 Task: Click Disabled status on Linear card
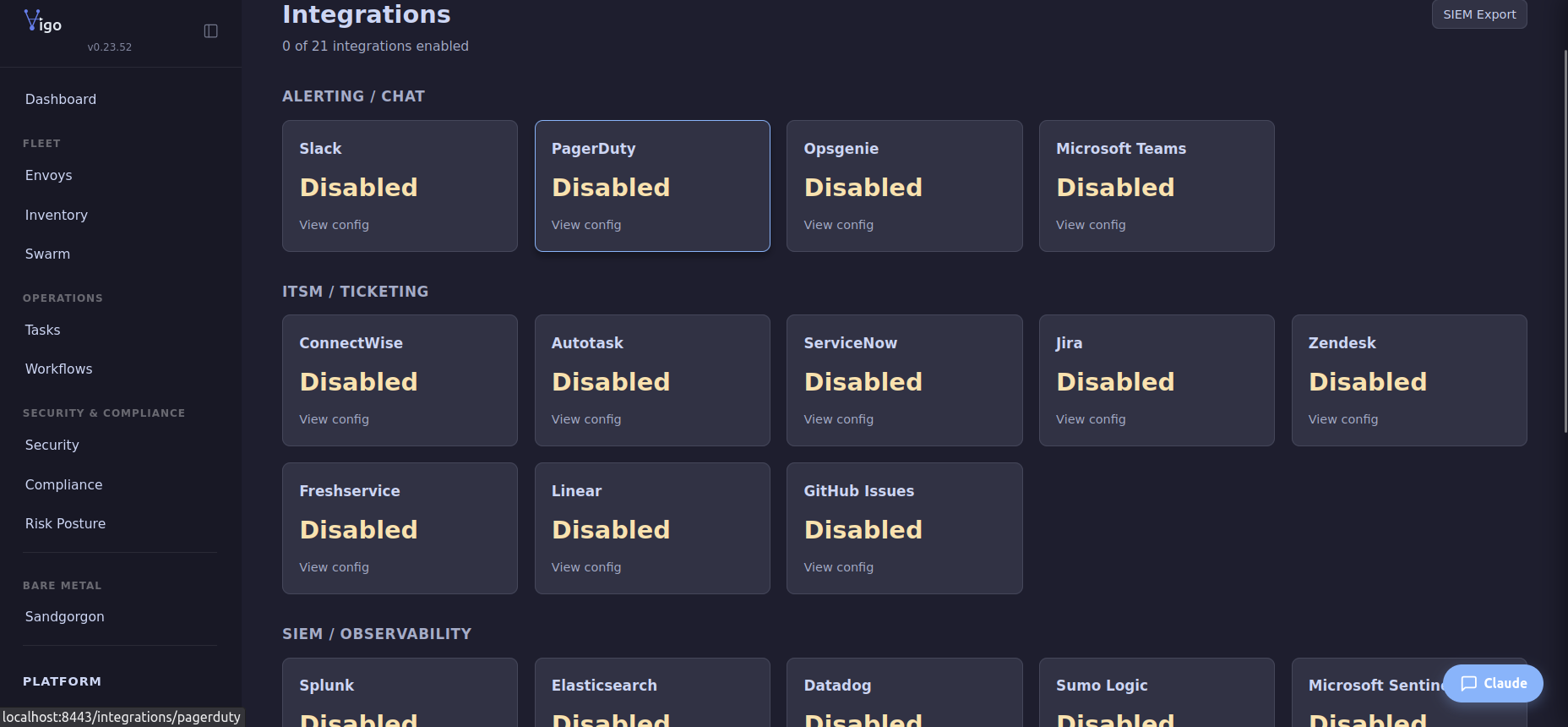(611, 530)
